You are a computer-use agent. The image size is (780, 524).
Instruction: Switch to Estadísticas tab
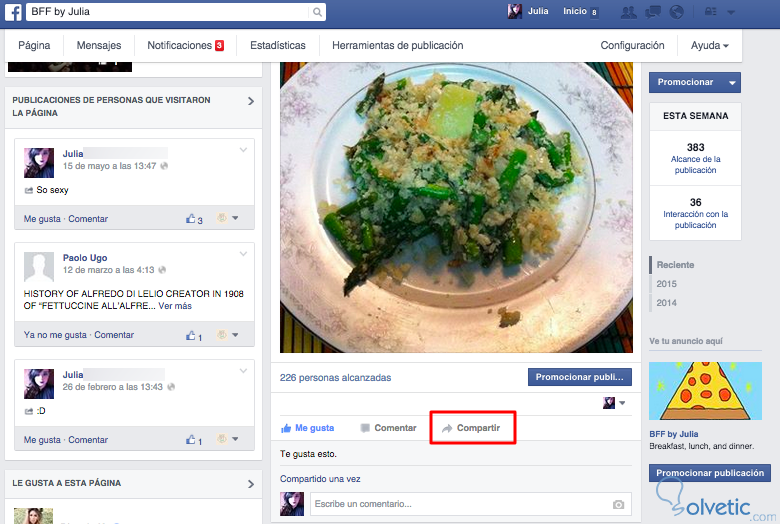278,45
